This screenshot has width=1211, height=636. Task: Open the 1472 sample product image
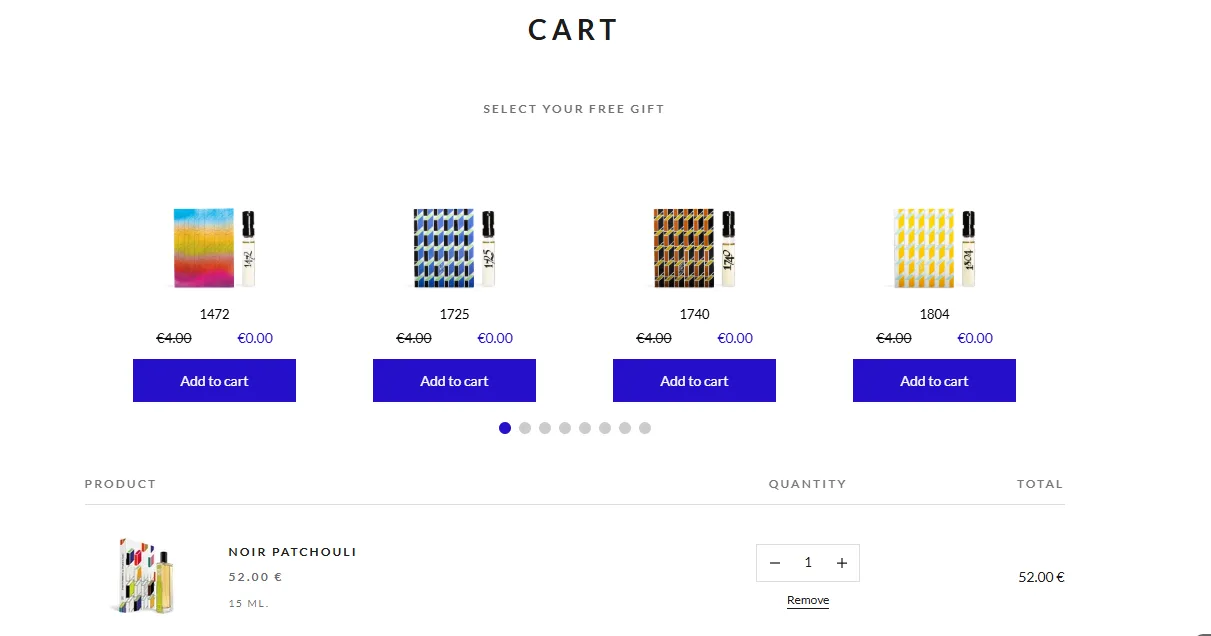[214, 248]
